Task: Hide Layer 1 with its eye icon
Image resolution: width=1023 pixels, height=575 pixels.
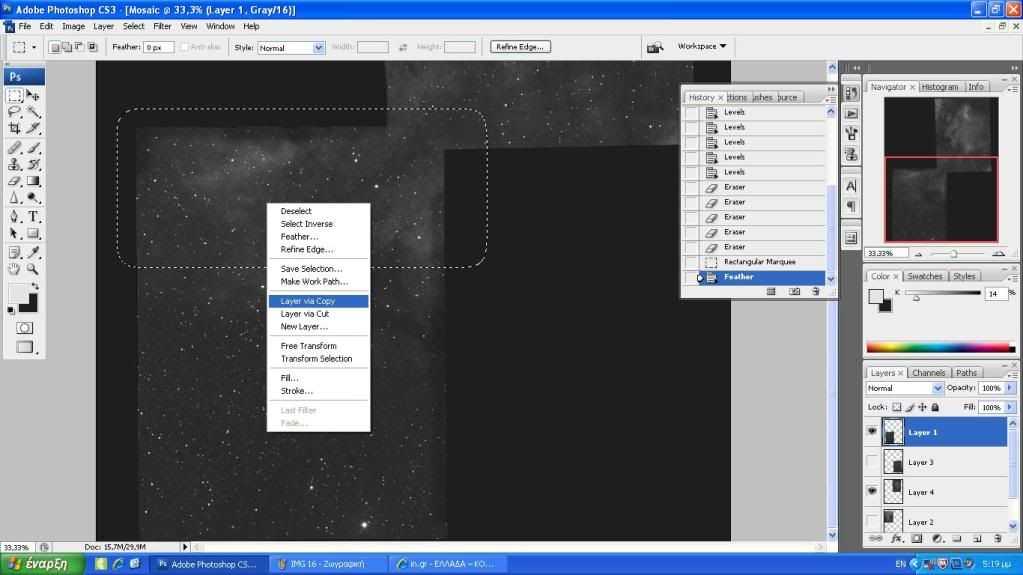Action: (x=872, y=432)
